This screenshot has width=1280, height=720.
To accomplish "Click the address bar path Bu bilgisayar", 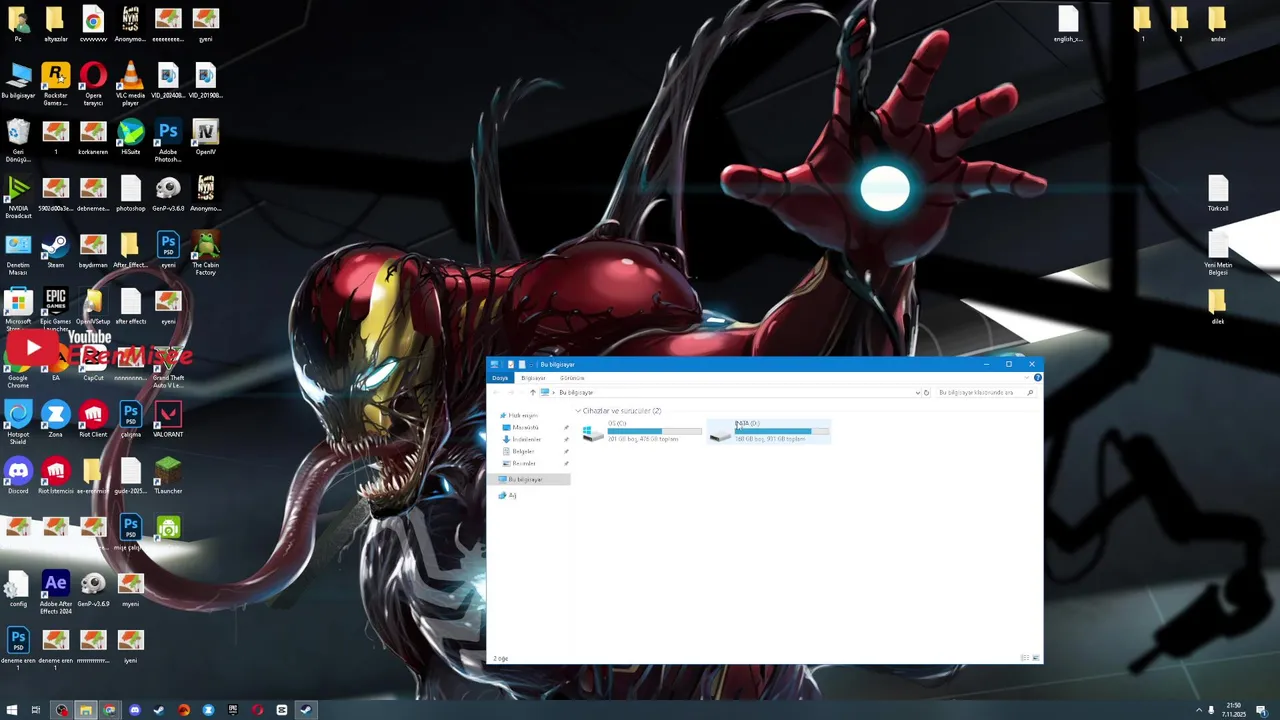I will tap(576, 392).
